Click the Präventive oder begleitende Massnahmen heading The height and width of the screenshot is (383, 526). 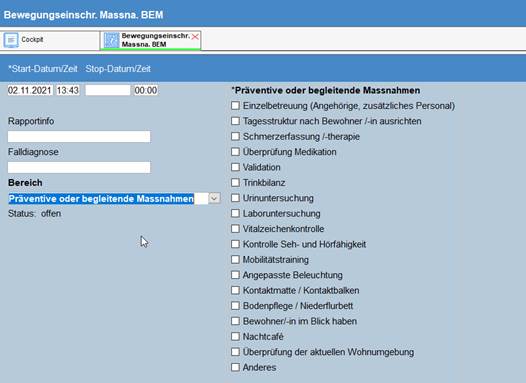(326, 91)
